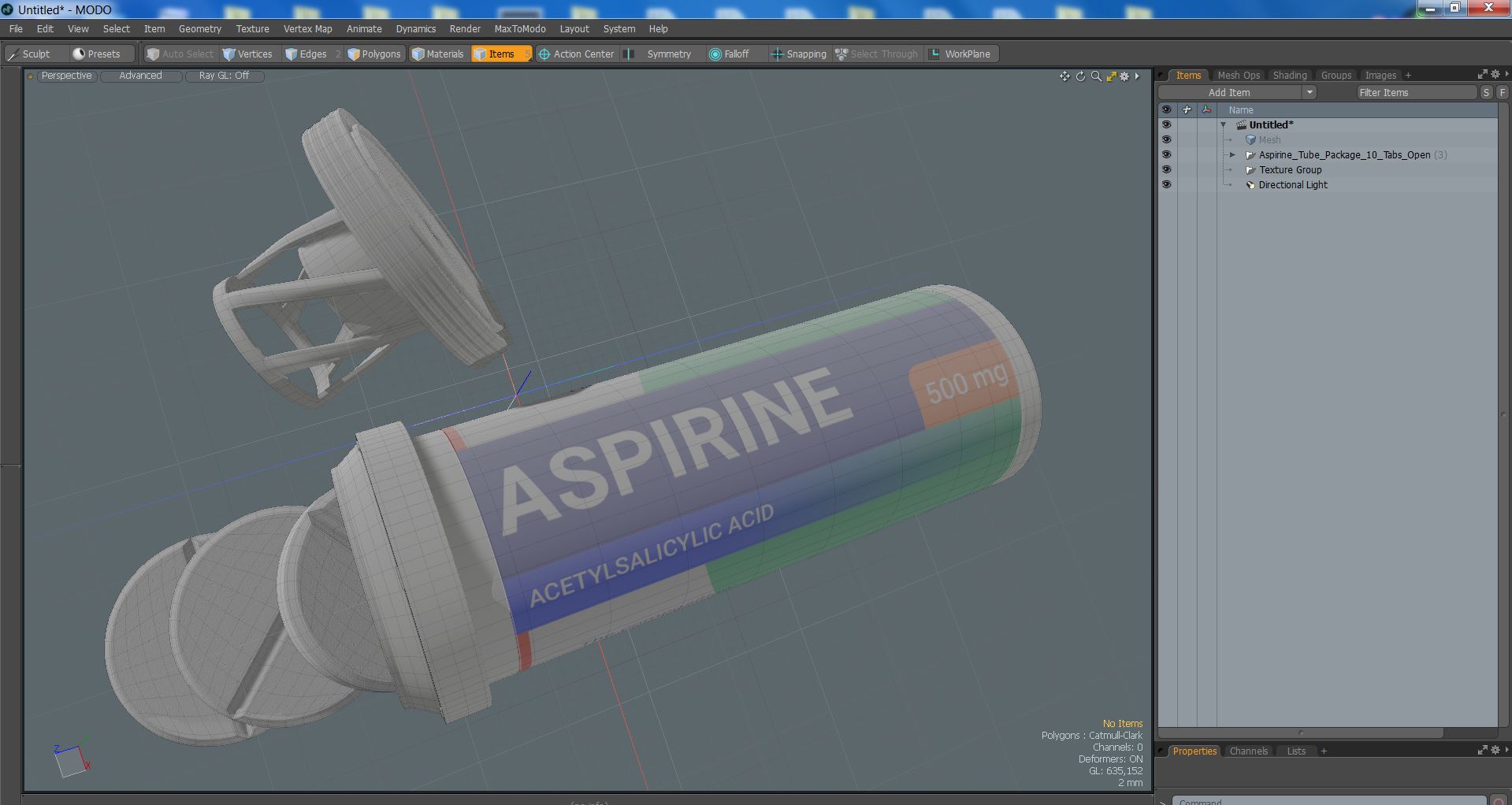The height and width of the screenshot is (805, 1512).
Task: Switch to the Mesh Ops tab
Action: 1239,75
